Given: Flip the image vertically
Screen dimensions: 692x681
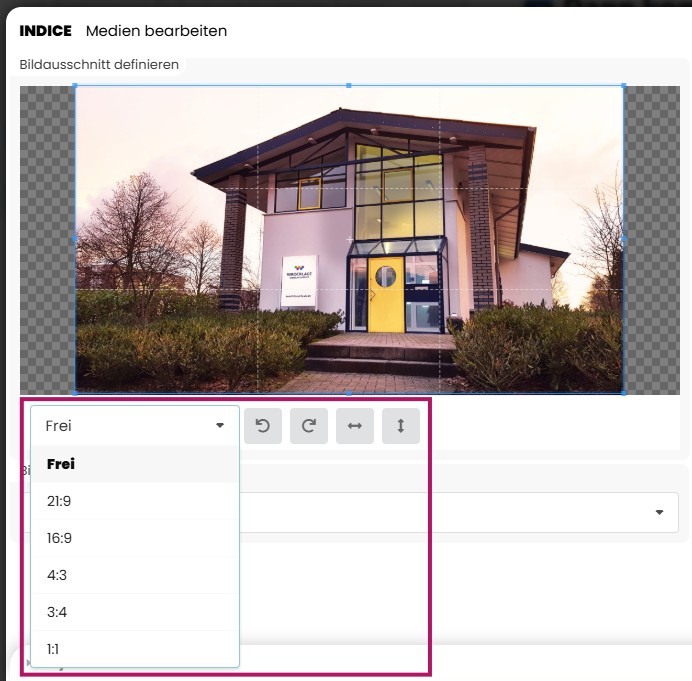Looking at the screenshot, I should point(401,426).
